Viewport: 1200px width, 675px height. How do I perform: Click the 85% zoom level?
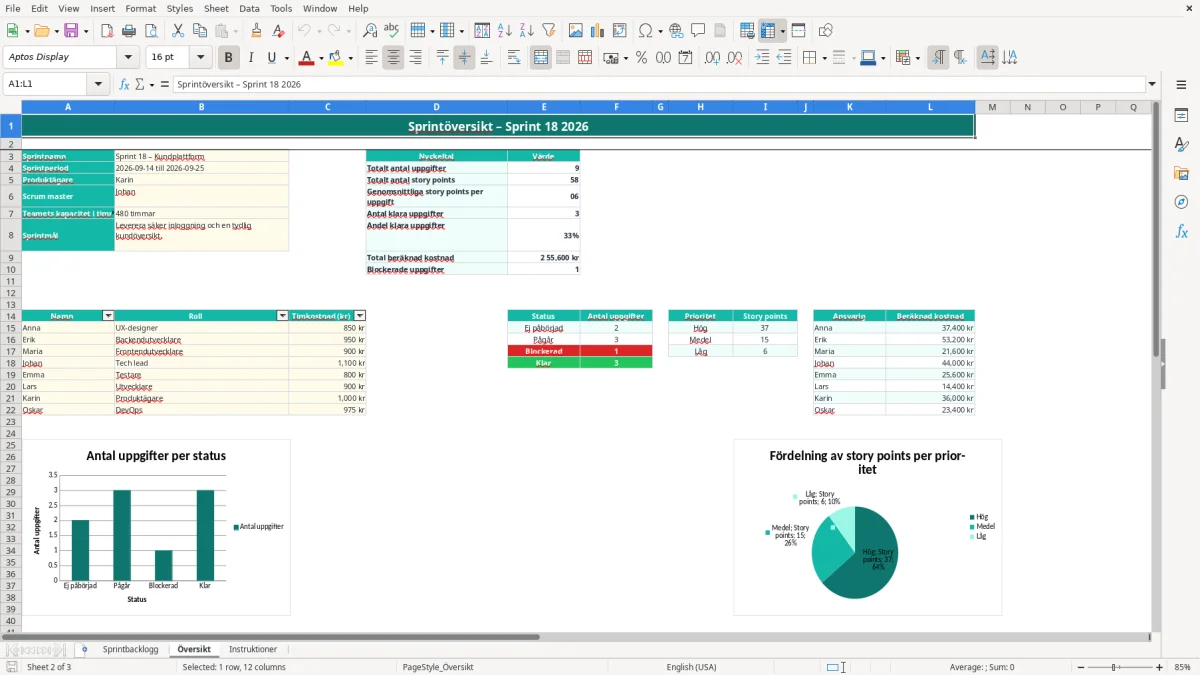pyautogui.click(x=1182, y=667)
